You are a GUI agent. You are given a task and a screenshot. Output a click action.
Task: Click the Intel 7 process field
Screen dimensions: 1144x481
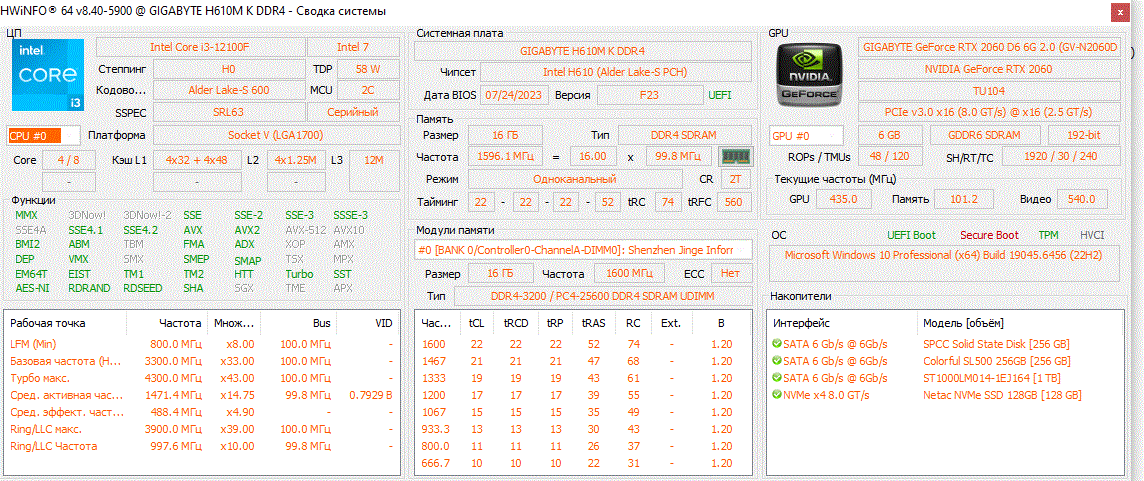click(353, 47)
